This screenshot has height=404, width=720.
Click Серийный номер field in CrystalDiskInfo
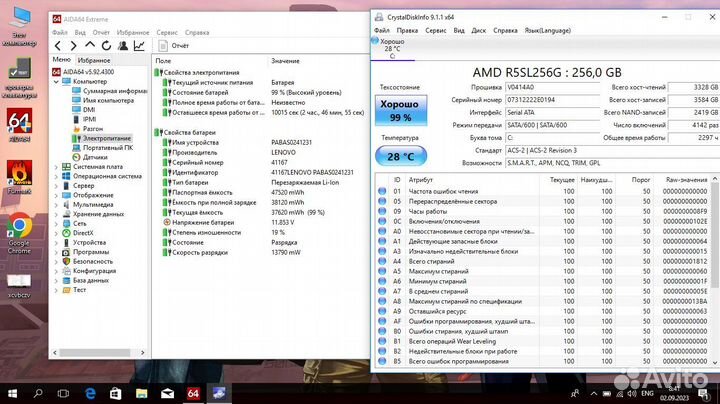(552, 100)
